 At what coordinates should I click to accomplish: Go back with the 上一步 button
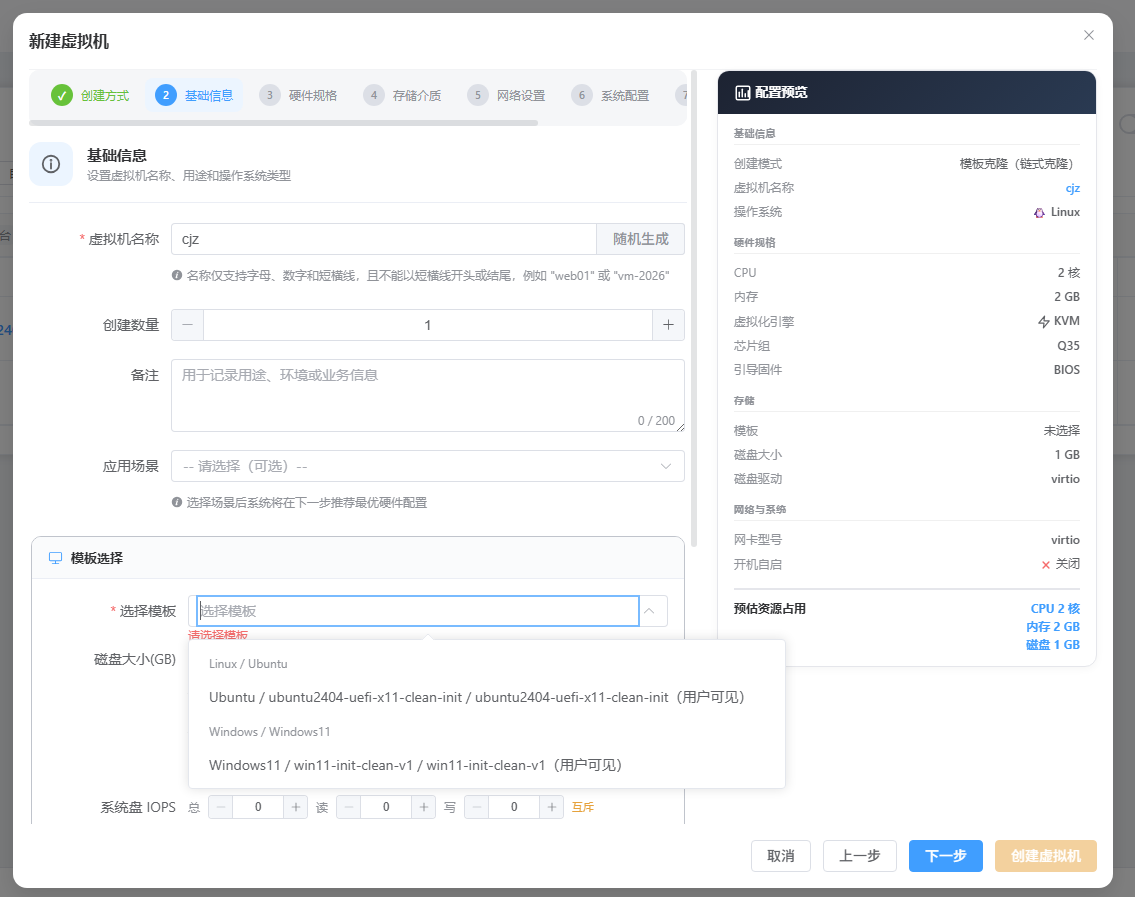(x=860, y=856)
